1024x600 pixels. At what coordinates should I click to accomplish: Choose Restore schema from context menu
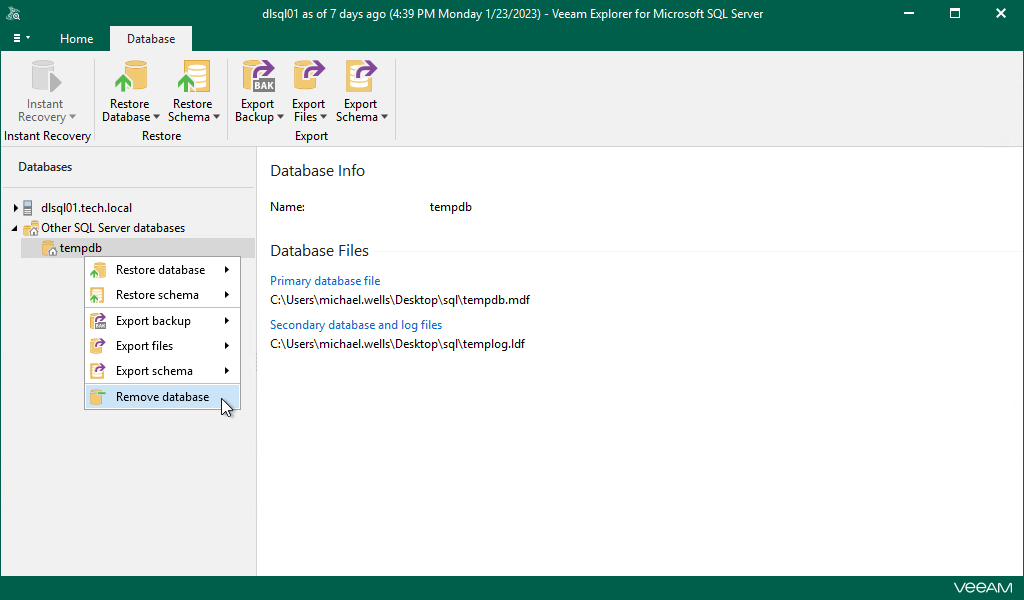163,295
